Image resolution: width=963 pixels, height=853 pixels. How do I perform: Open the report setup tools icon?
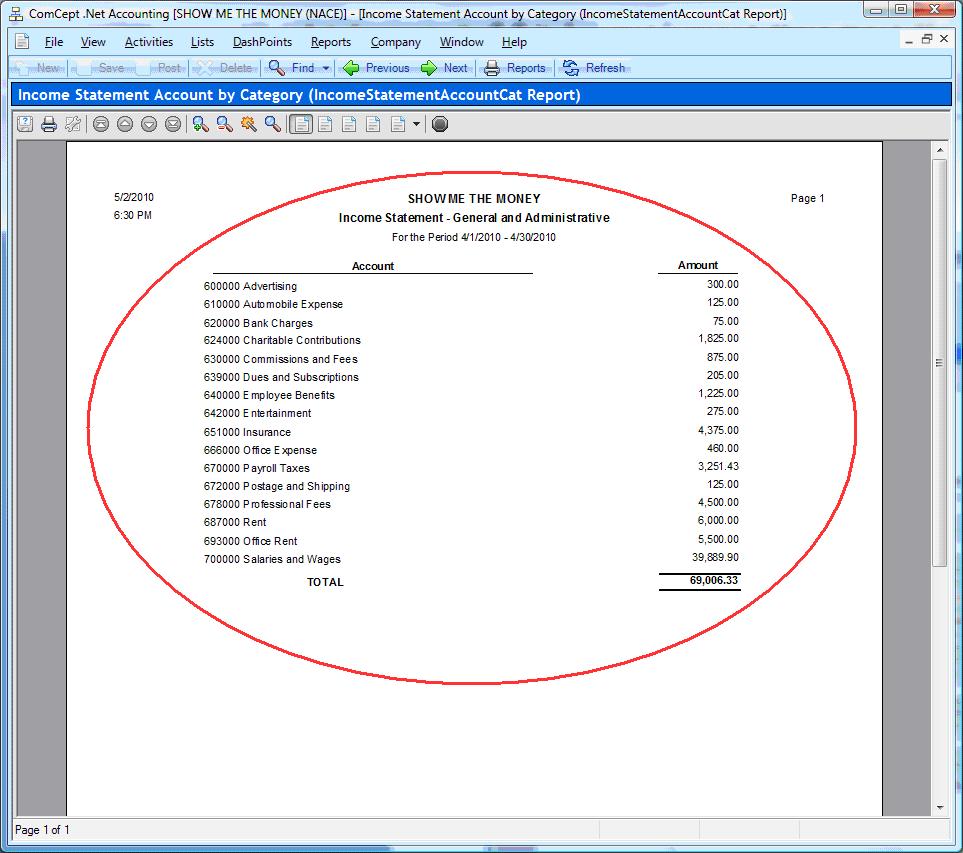coord(72,124)
